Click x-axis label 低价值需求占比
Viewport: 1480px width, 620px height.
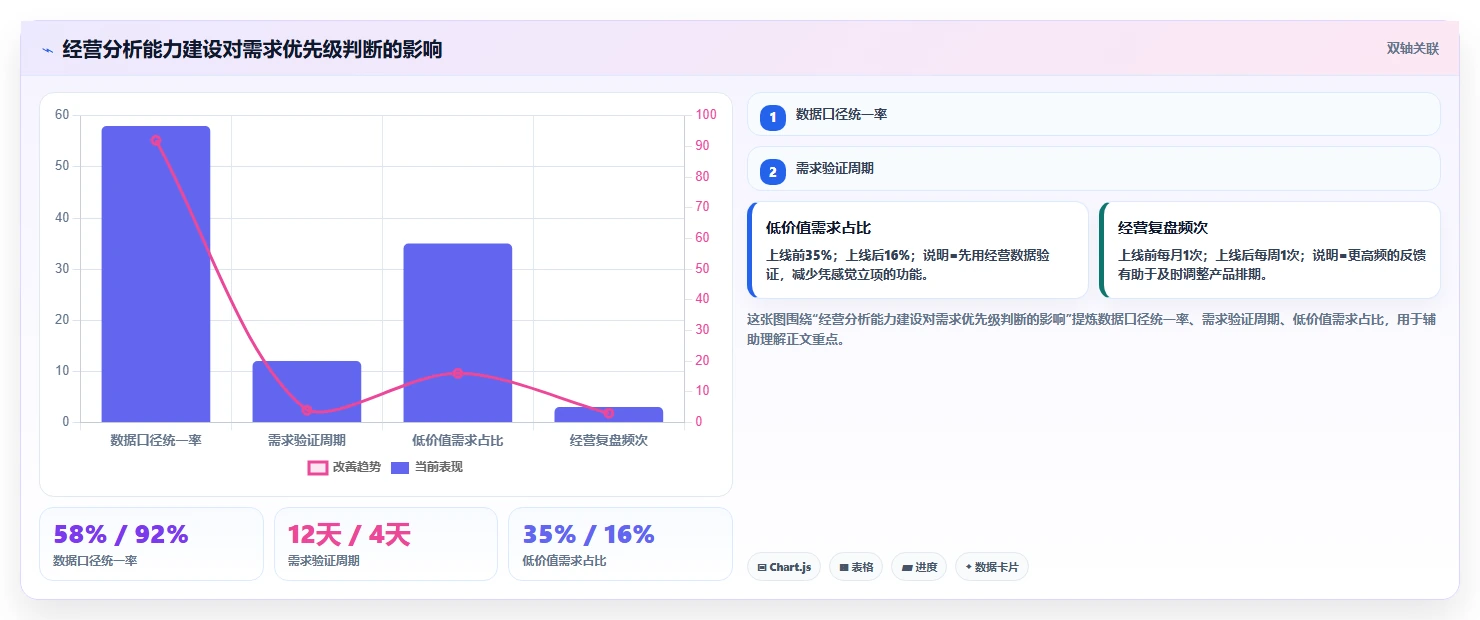pos(458,440)
